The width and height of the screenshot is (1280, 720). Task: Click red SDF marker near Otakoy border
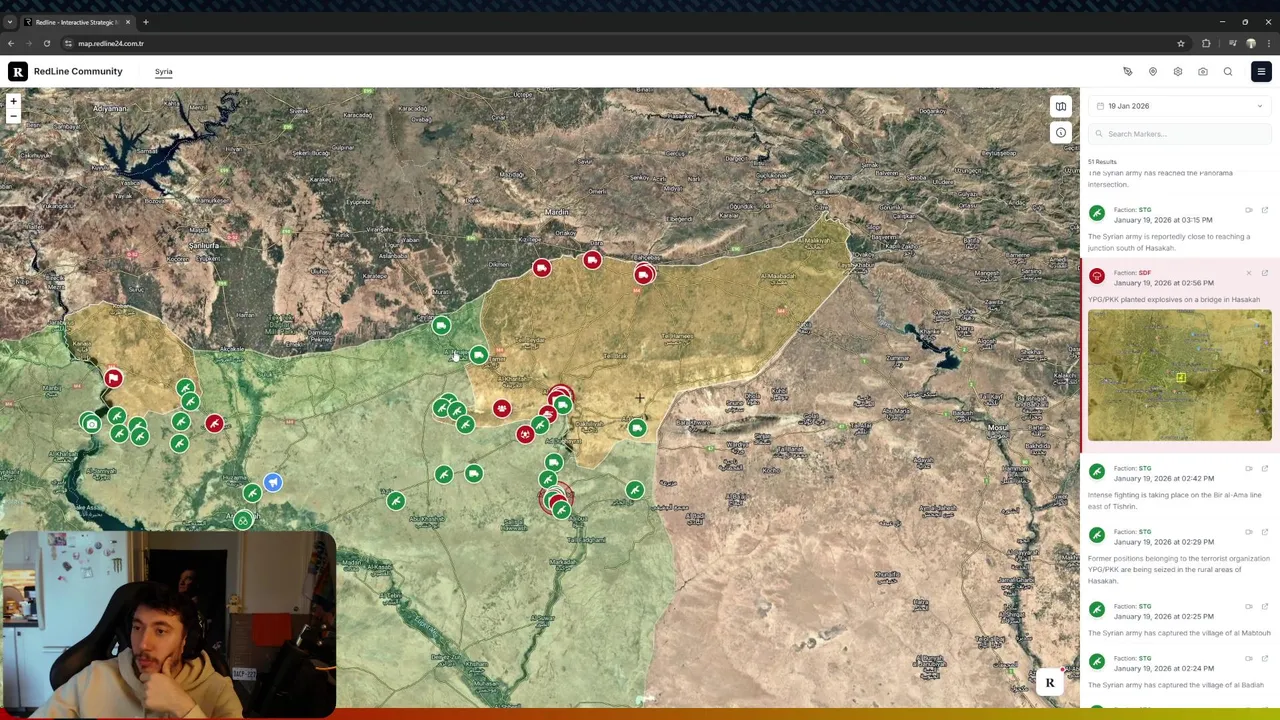click(x=592, y=261)
